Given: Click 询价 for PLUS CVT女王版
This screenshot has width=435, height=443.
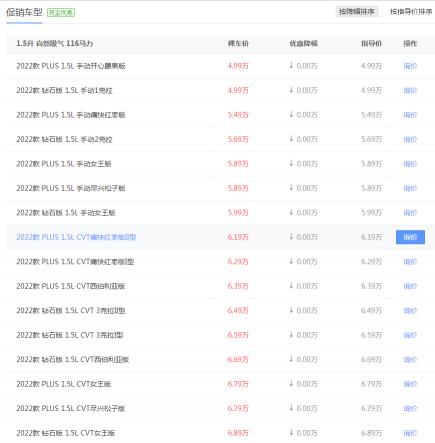Looking at the screenshot, I should (x=410, y=384).
